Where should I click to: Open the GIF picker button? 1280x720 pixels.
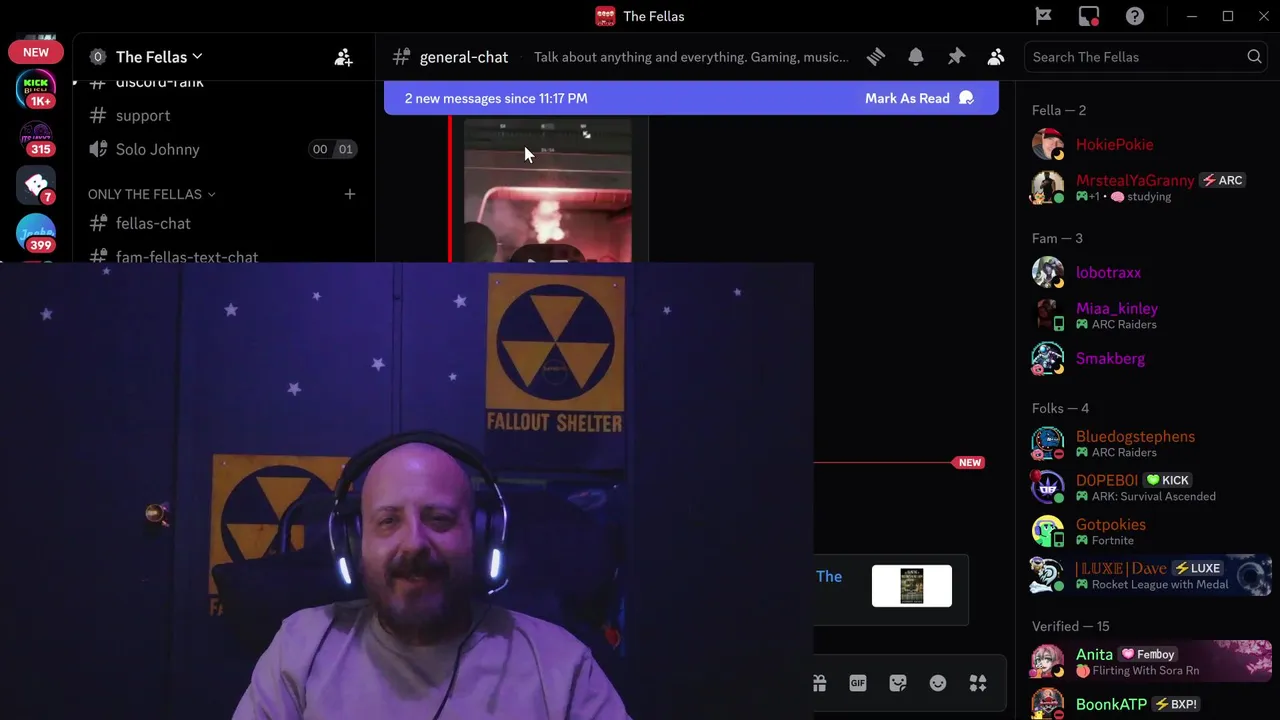[x=858, y=683]
